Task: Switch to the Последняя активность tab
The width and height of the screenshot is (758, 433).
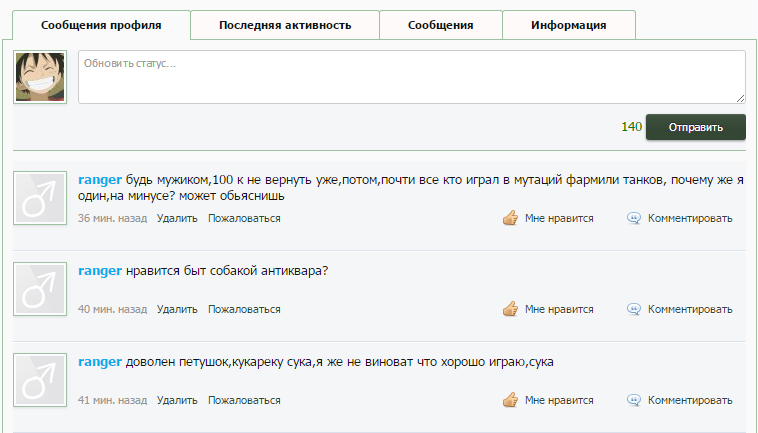Action: coord(285,25)
